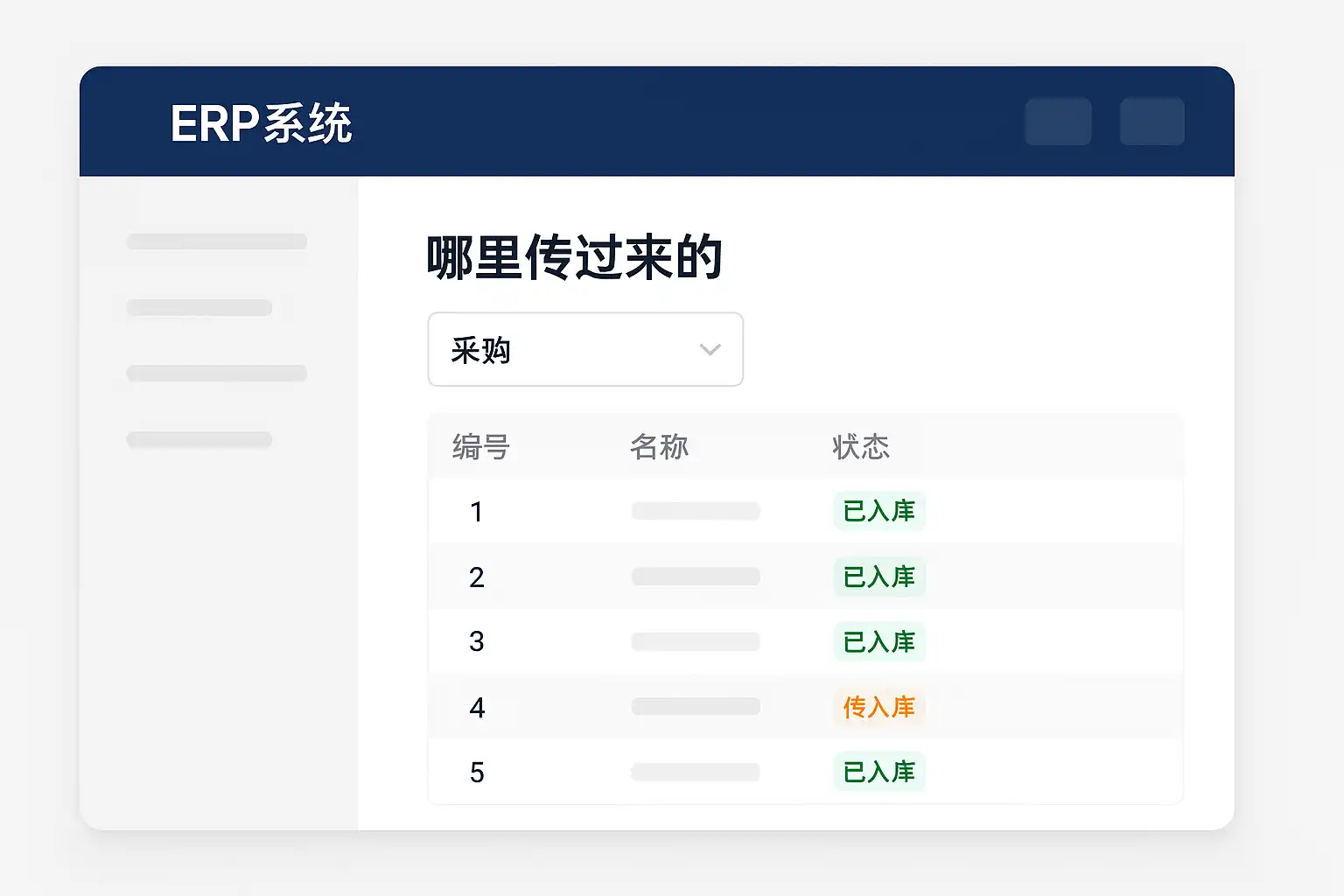Click the 编号 column header
This screenshot has height=896, width=1344.
point(480,447)
